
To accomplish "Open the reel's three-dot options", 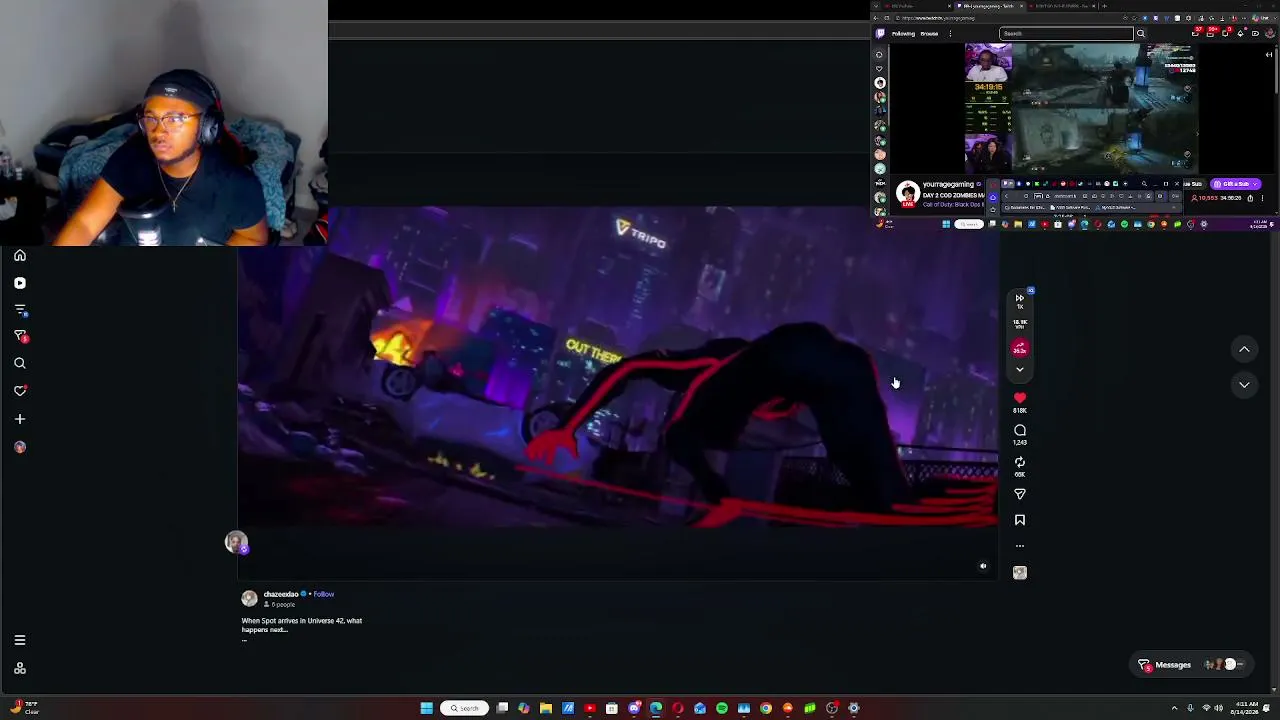I will pyautogui.click(x=1020, y=546).
